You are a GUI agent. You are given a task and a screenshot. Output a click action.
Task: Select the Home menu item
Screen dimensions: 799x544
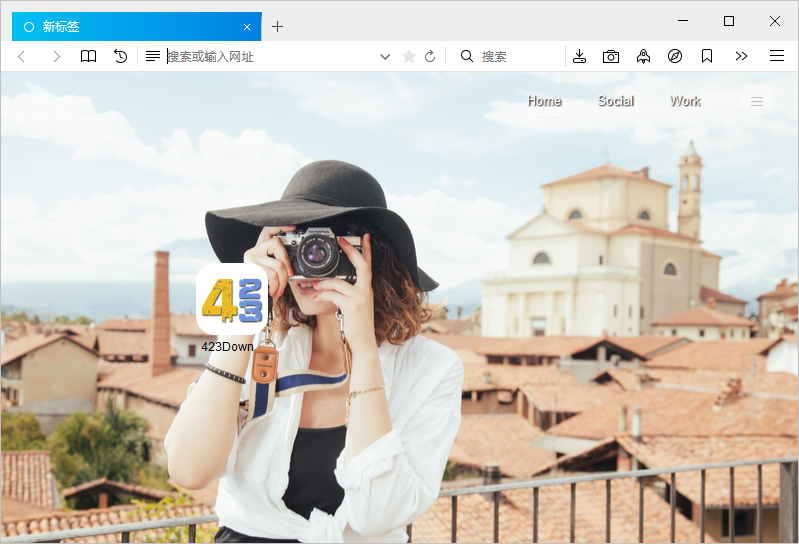(544, 101)
